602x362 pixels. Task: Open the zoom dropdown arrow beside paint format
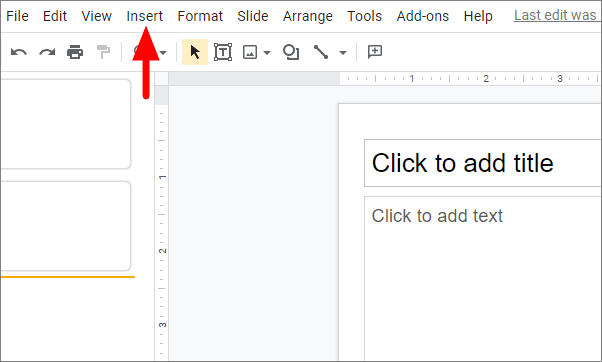pyautogui.click(x=164, y=53)
